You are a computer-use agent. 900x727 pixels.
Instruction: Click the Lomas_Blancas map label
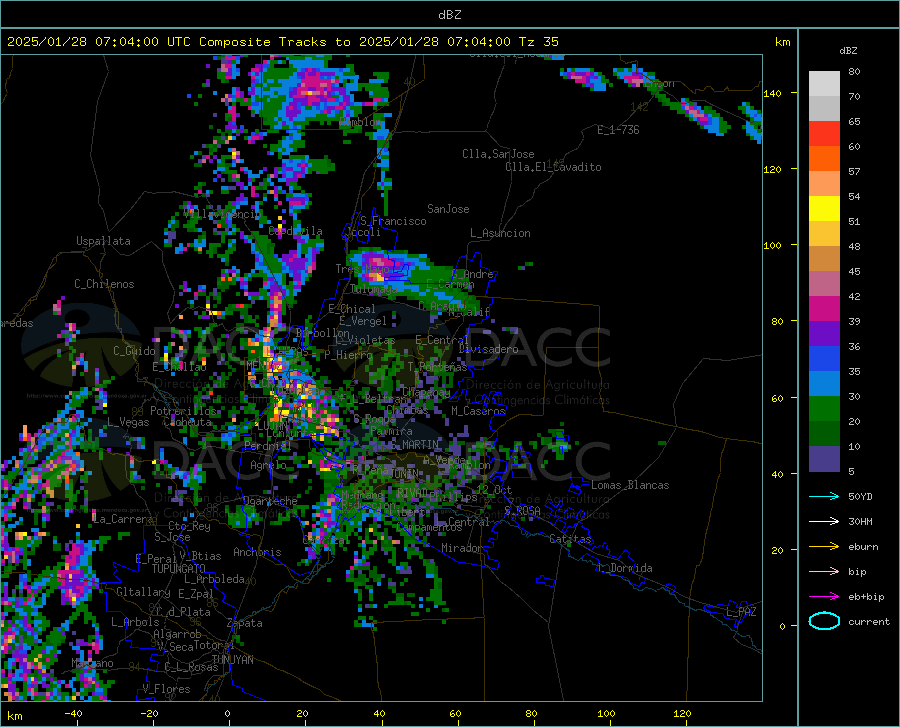[630, 485]
